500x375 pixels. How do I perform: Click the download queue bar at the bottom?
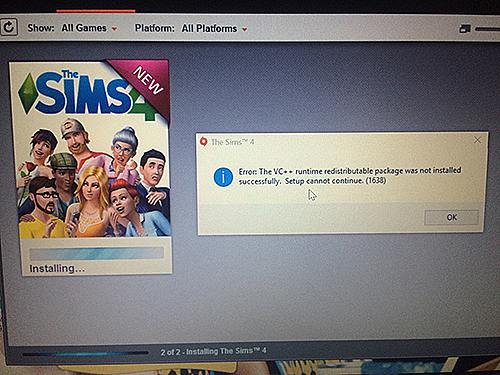click(85, 353)
